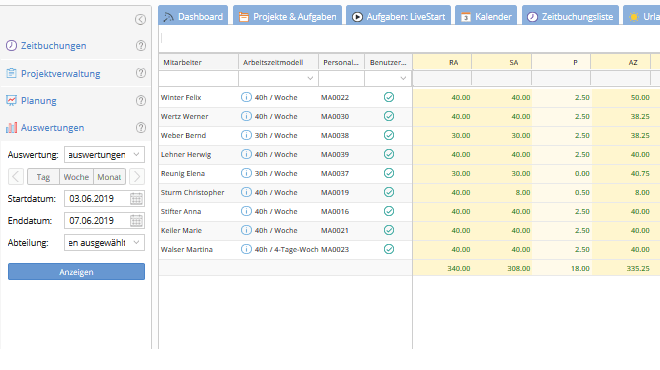
Task: Select Woche period button
Action: (76, 177)
